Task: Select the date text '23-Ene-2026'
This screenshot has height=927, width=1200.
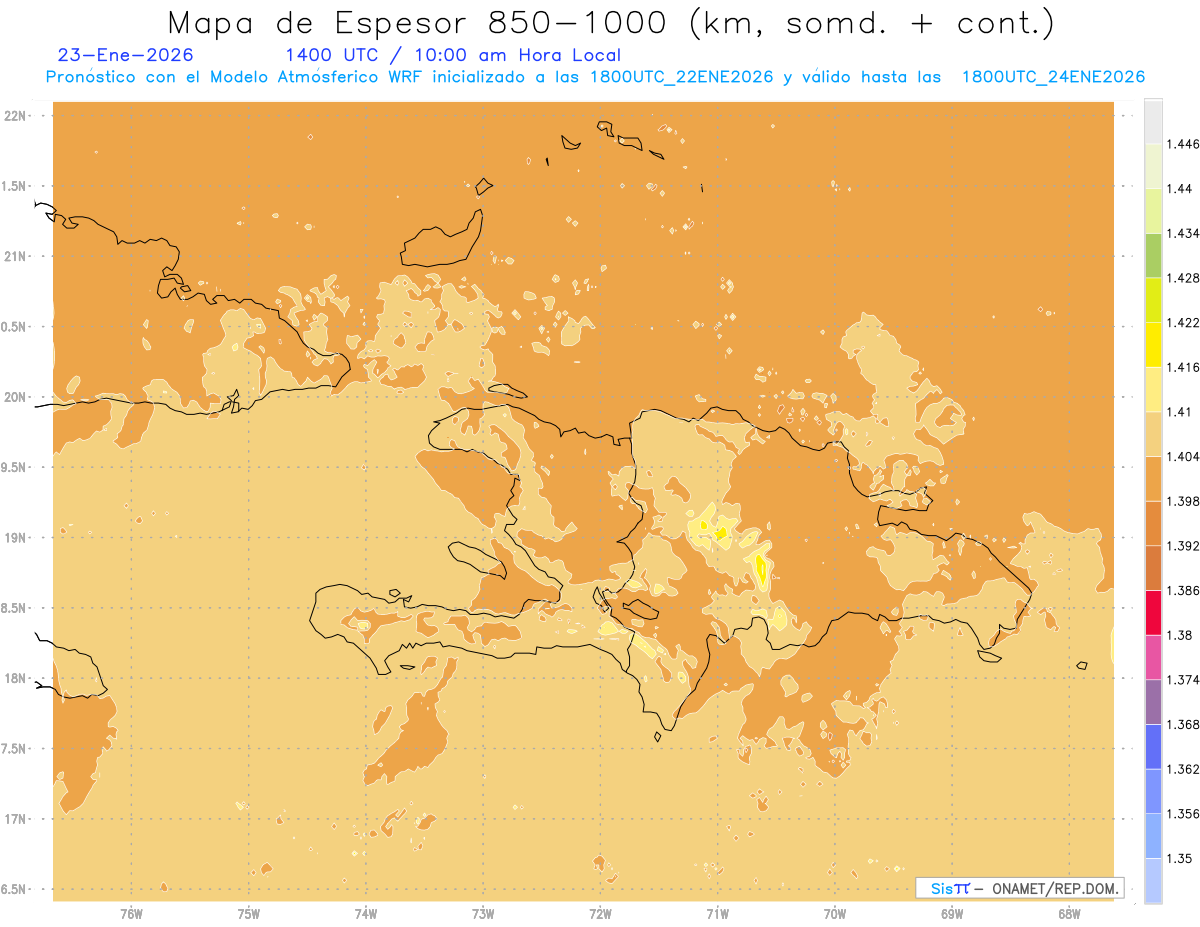Action: (126, 56)
